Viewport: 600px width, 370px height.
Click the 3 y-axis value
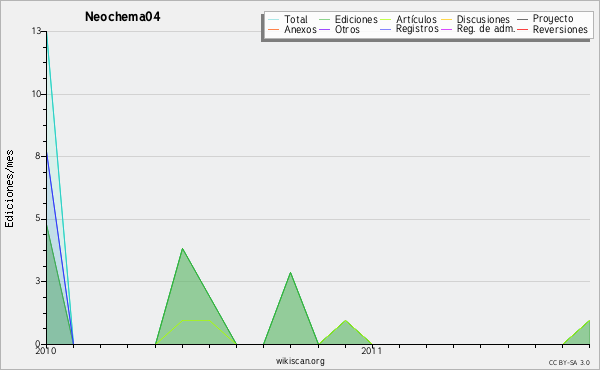tap(38, 281)
